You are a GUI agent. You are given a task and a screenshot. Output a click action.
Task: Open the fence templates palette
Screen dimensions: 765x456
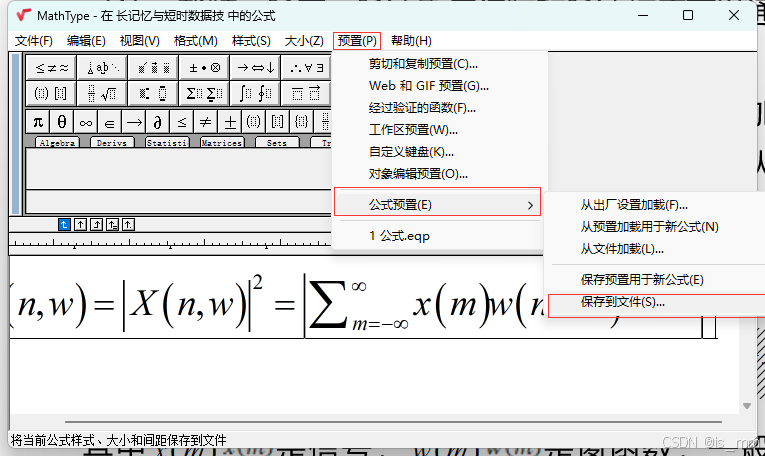[51, 93]
